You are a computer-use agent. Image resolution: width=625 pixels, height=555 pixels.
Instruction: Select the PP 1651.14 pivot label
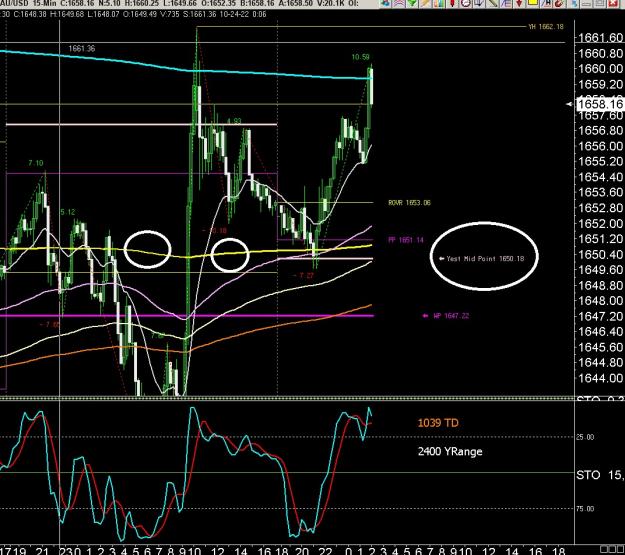coord(406,240)
